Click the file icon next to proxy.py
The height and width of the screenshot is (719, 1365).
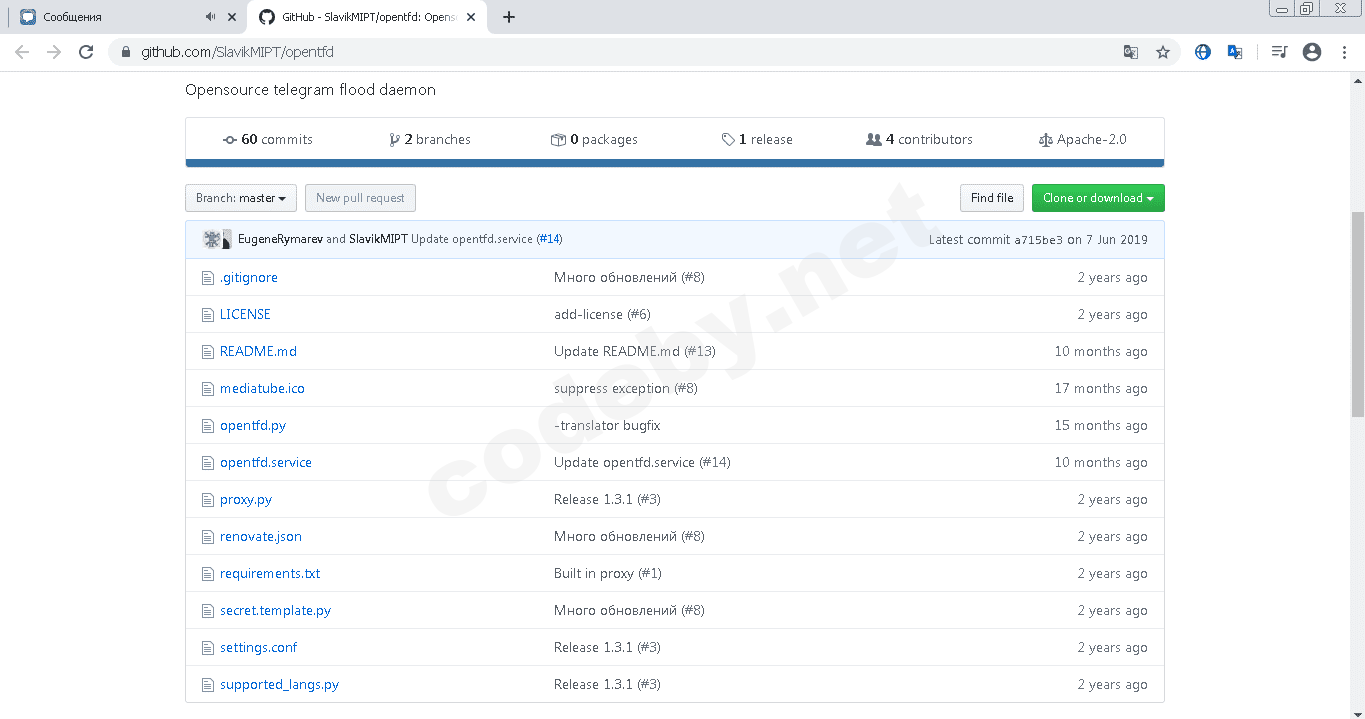(208, 500)
